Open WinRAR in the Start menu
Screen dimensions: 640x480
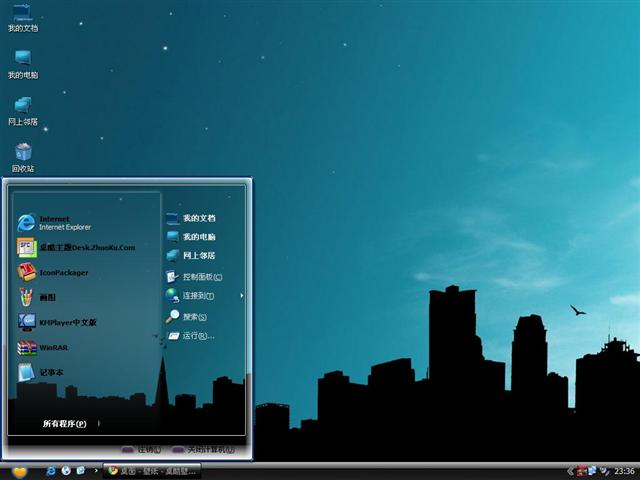[52, 348]
